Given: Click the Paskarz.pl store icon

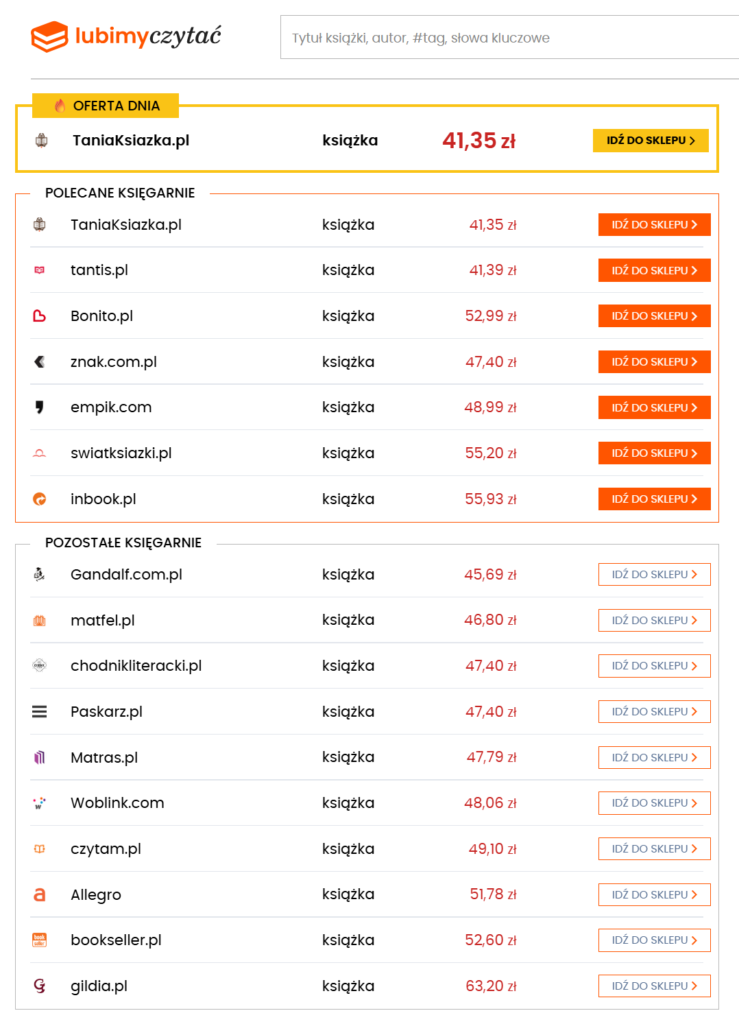Looking at the screenshot, I should pos(40,712).
